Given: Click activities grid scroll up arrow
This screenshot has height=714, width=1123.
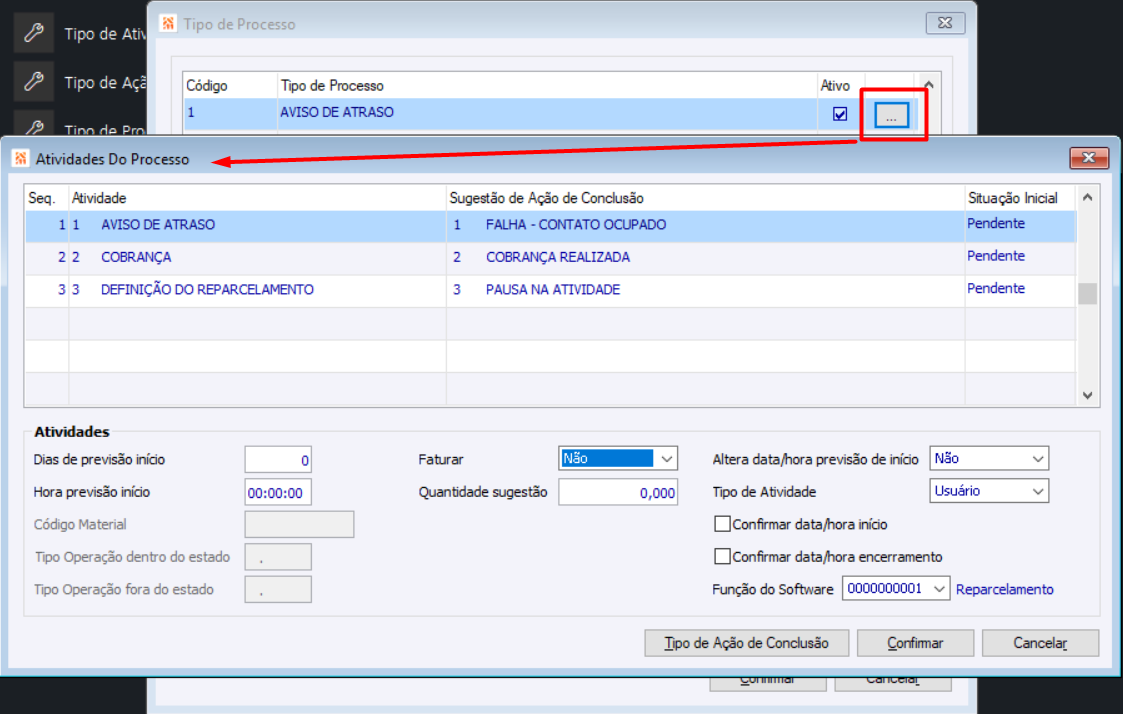Looking at the screenshot, I should (x=1087, y=197).
